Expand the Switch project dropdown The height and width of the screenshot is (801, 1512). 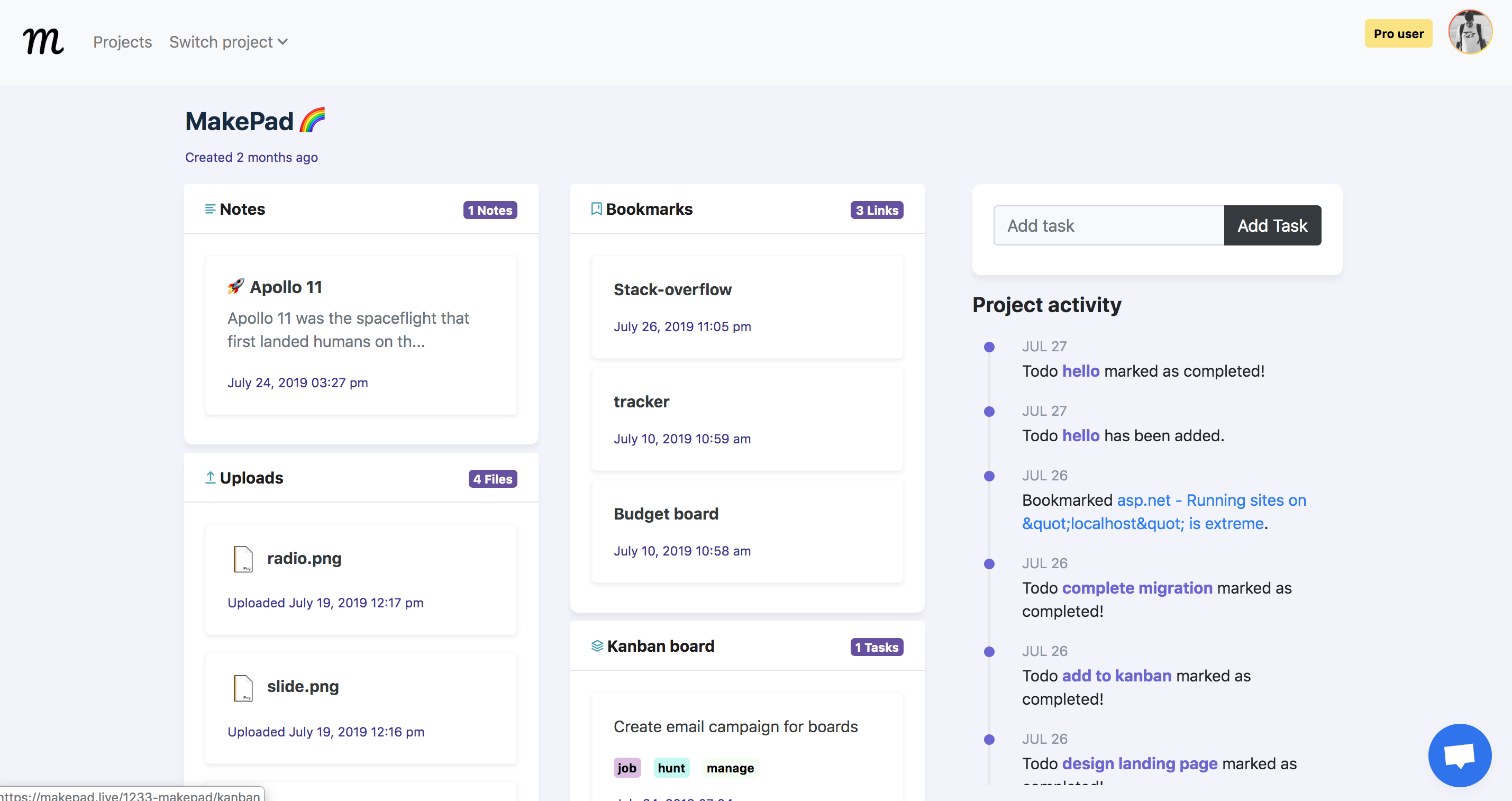click(229, 42)
